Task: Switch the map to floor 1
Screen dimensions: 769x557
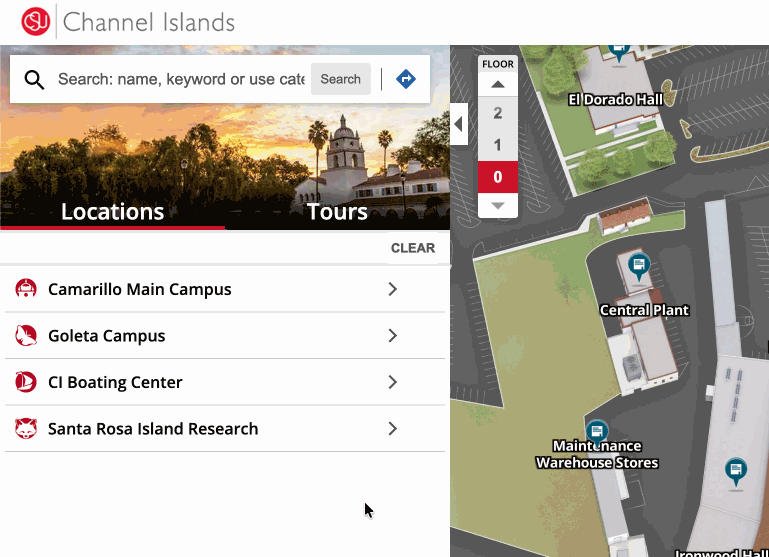Action: (498, 146)
